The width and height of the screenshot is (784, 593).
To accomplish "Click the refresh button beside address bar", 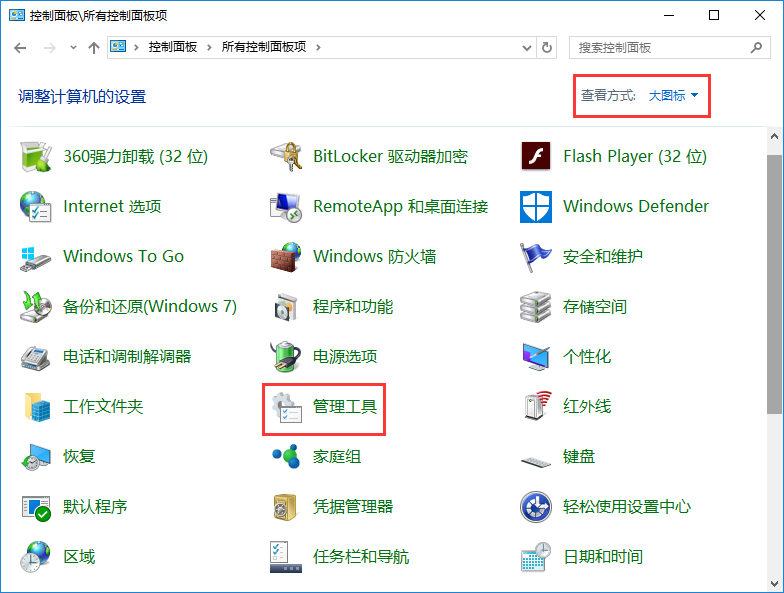I will click(x=547, y=47).
